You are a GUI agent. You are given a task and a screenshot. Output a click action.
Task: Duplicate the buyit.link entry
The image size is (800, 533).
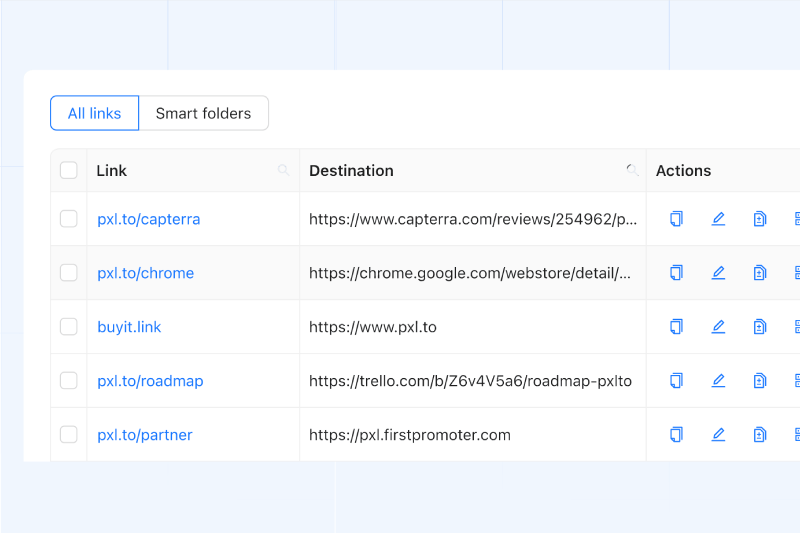pyautogui.click(x=760, y=326)
